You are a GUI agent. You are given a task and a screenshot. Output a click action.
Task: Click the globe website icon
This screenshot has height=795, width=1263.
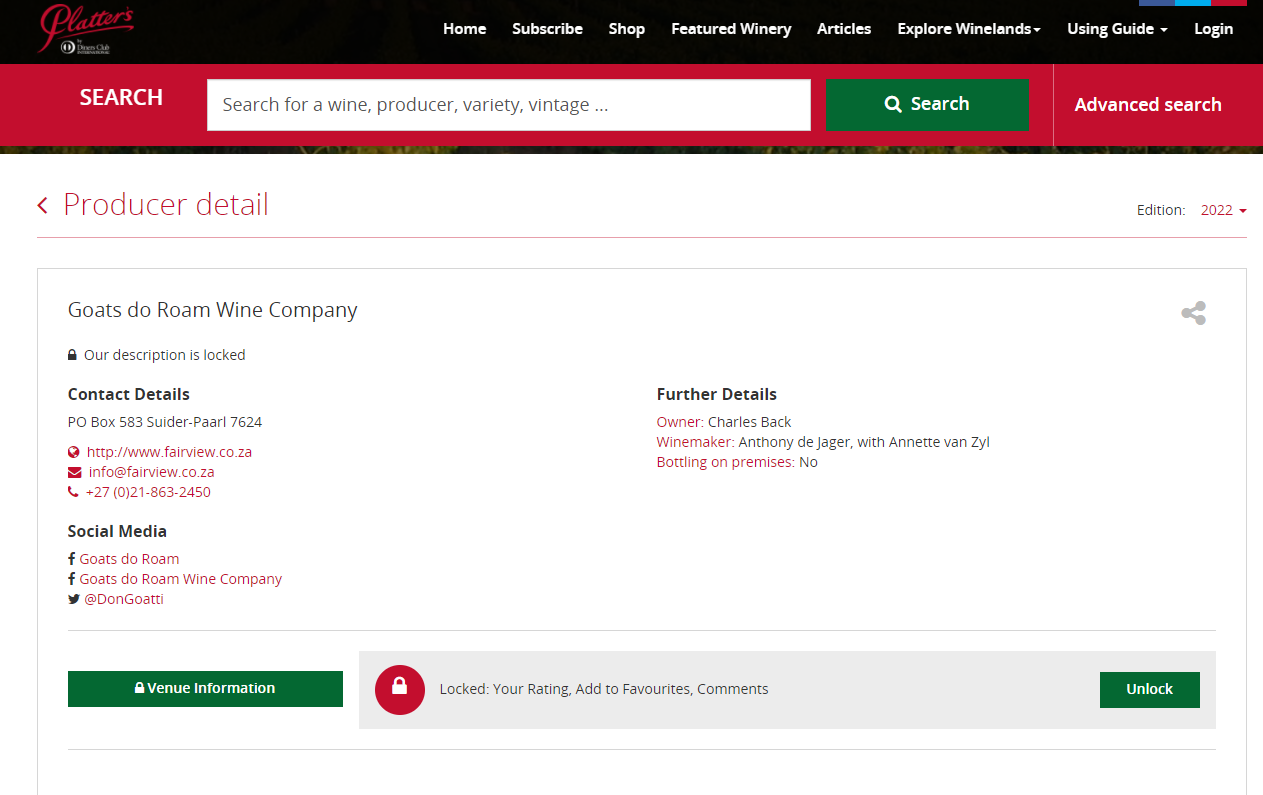pyautogui.click(x=73, y=452)
